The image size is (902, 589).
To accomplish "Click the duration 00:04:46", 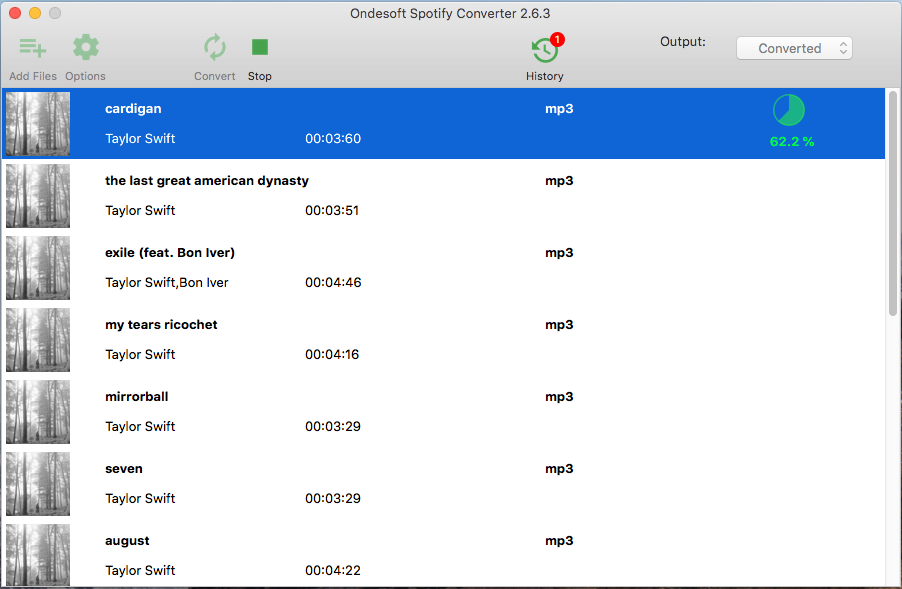I will click(x=333, y=282).
